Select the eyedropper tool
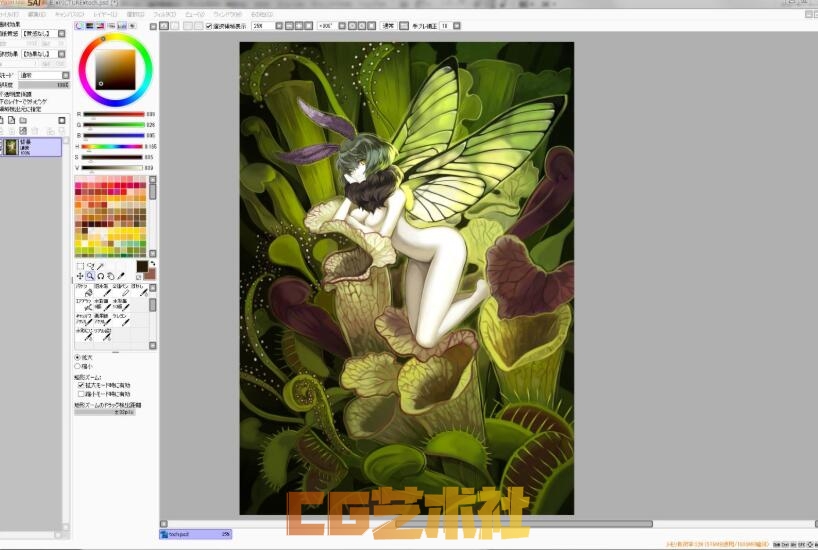 (121, 276)
